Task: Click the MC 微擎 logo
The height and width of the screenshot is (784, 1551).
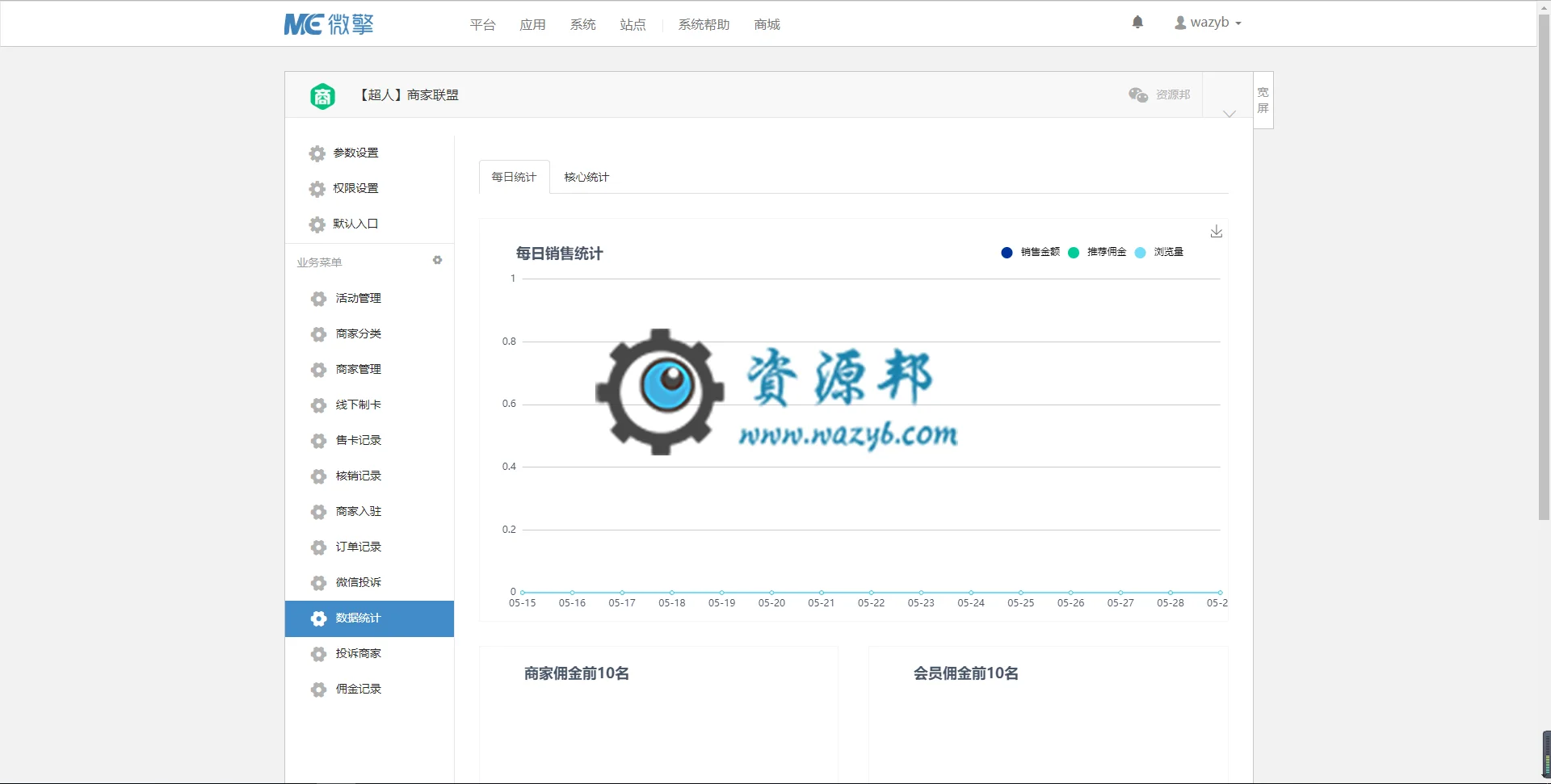Action: (x=329, y=24)
